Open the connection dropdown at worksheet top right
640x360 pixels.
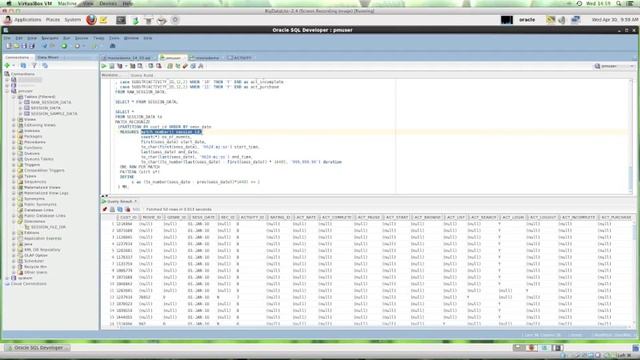632,66
